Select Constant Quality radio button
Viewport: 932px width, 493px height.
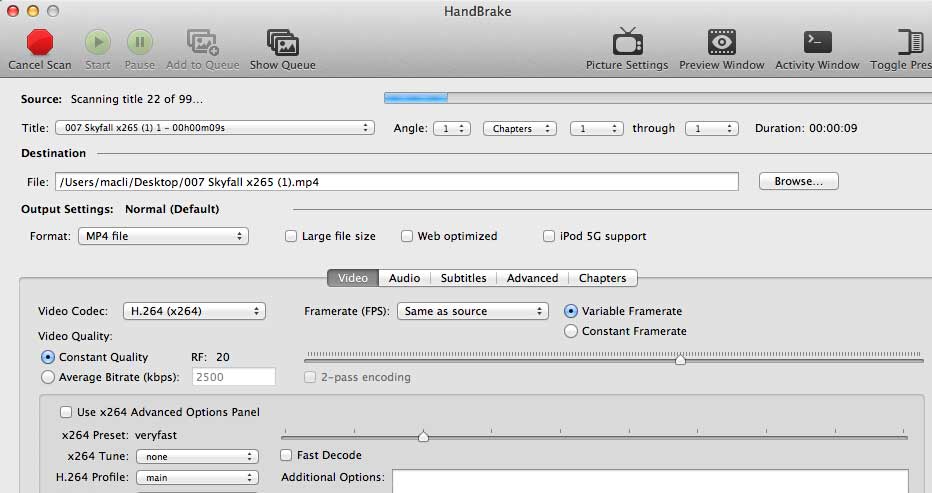[x=48, y=357]
